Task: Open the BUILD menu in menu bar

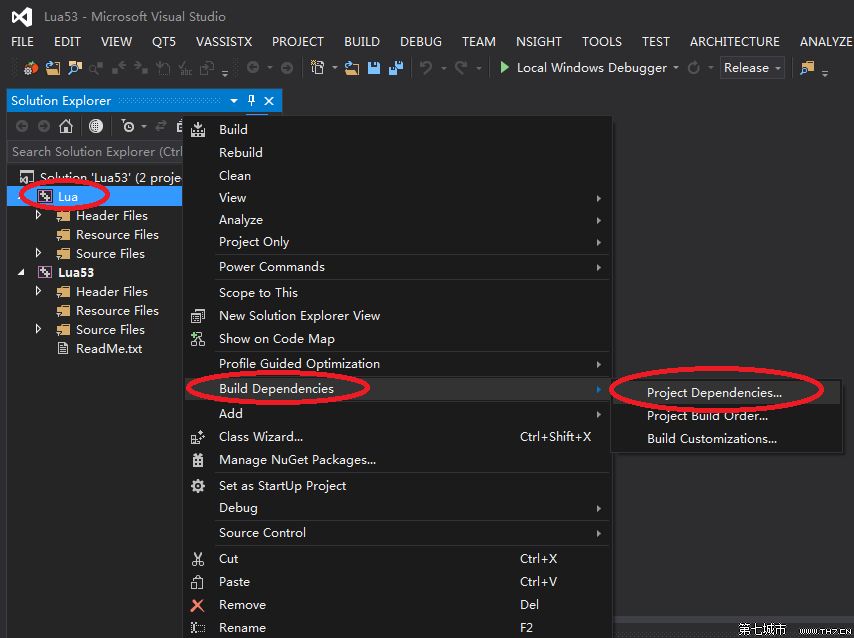Action: point(362,42)
